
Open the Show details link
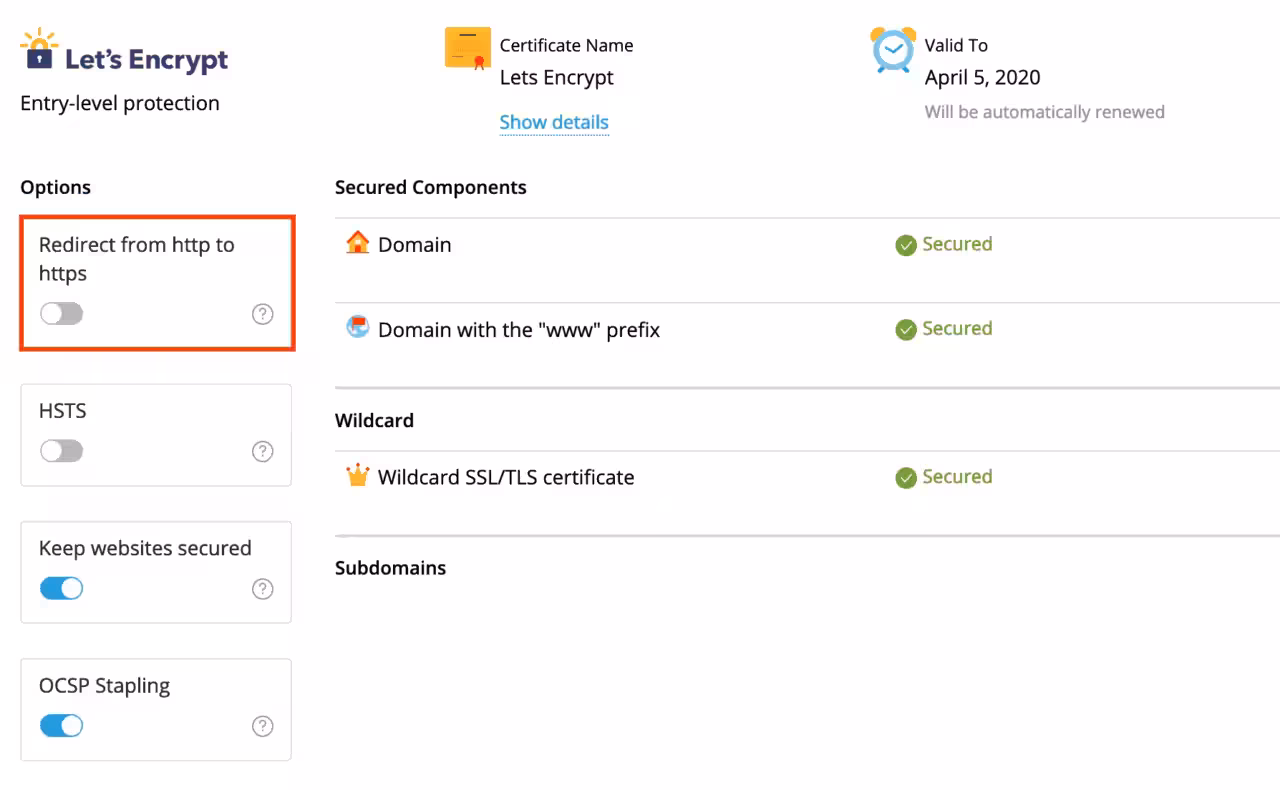(554, 122)
